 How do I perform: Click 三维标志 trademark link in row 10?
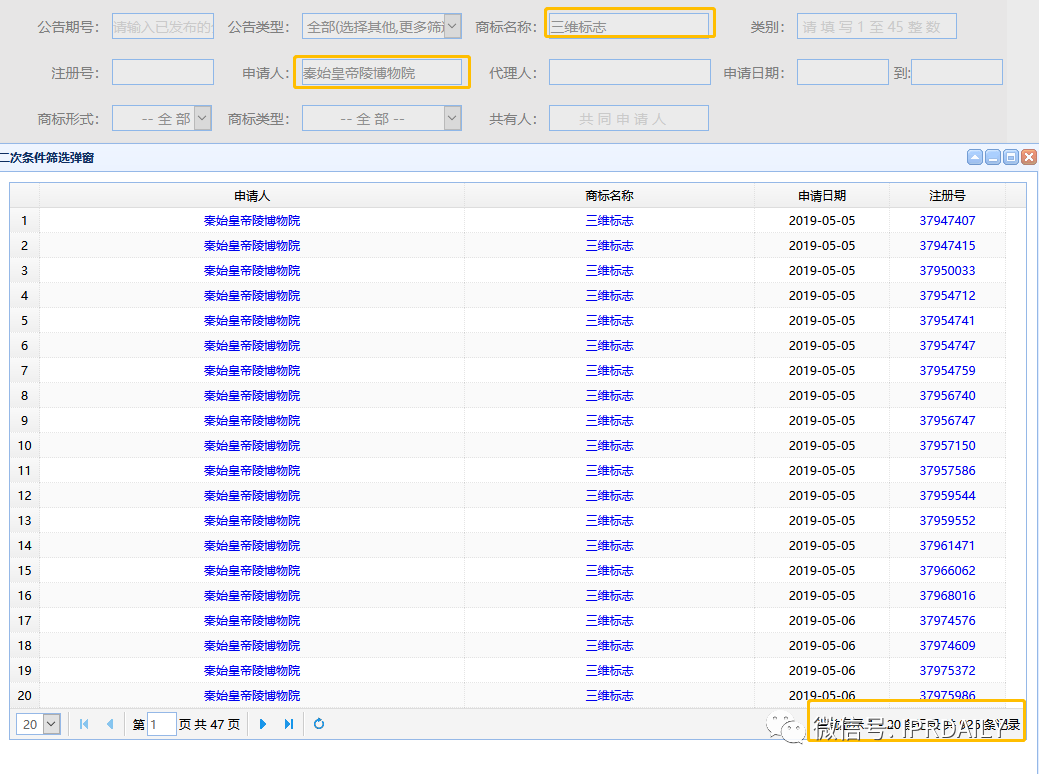(x=609, y=445)
